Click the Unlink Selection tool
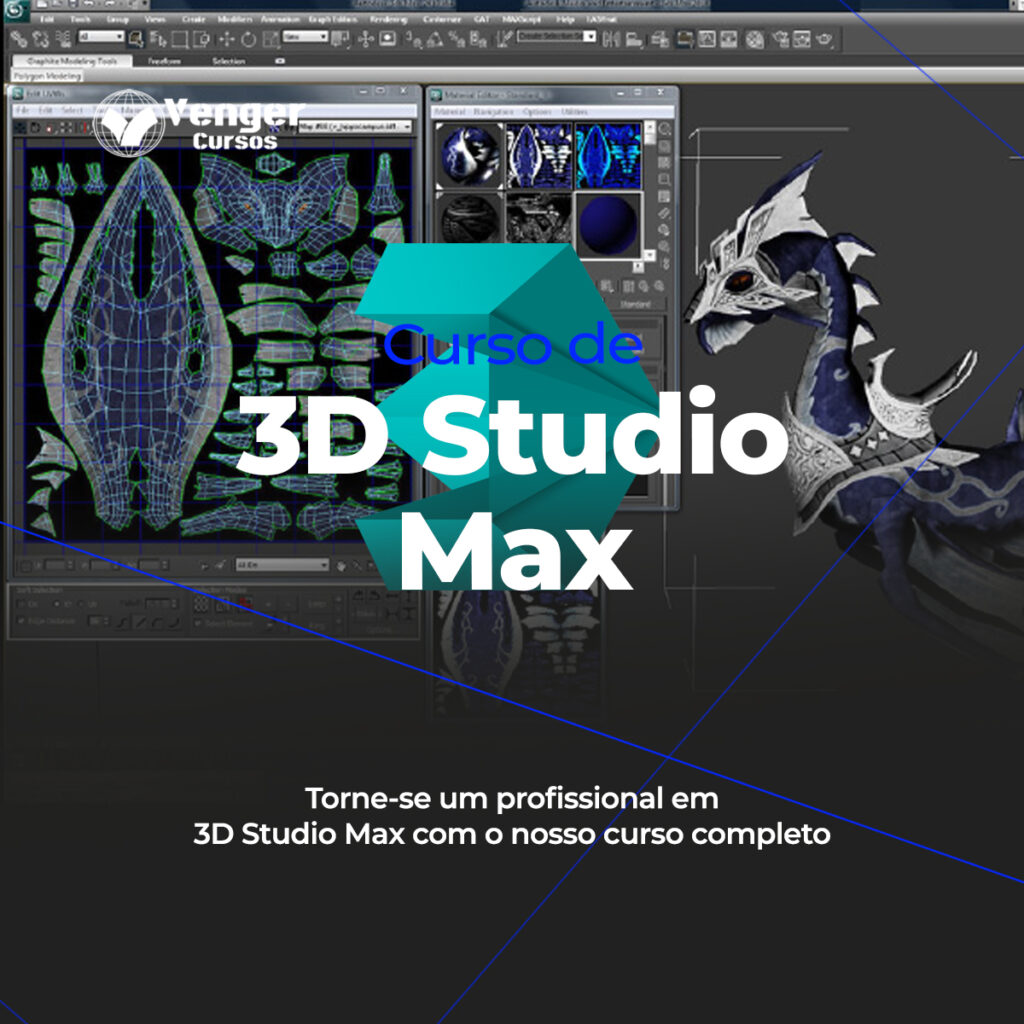Image resolution: width=1024 pixels, height=1024 pixels. [40, 40]
